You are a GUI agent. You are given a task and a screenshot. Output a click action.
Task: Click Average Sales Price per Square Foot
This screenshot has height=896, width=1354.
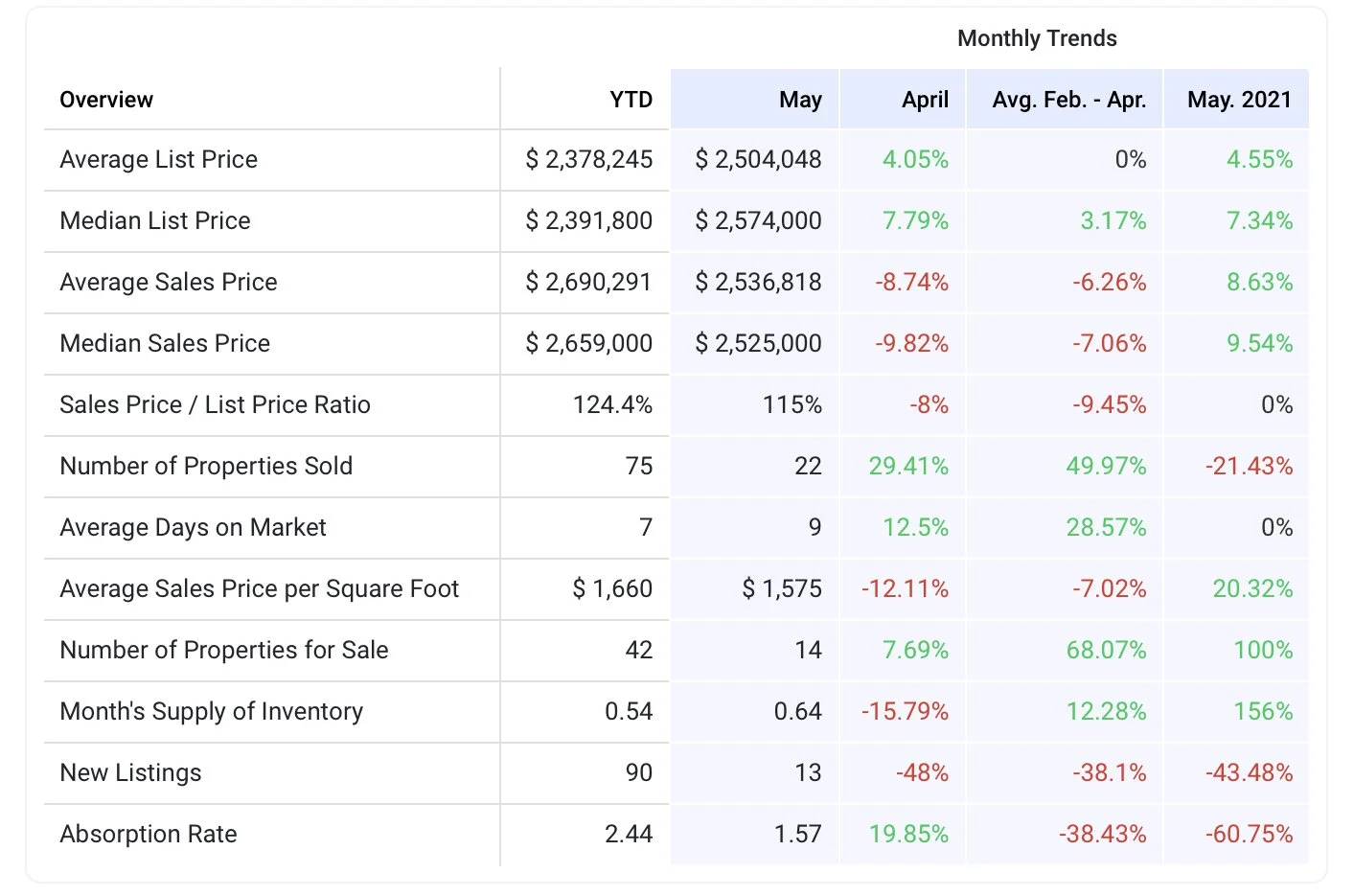[x=260, y=588]
